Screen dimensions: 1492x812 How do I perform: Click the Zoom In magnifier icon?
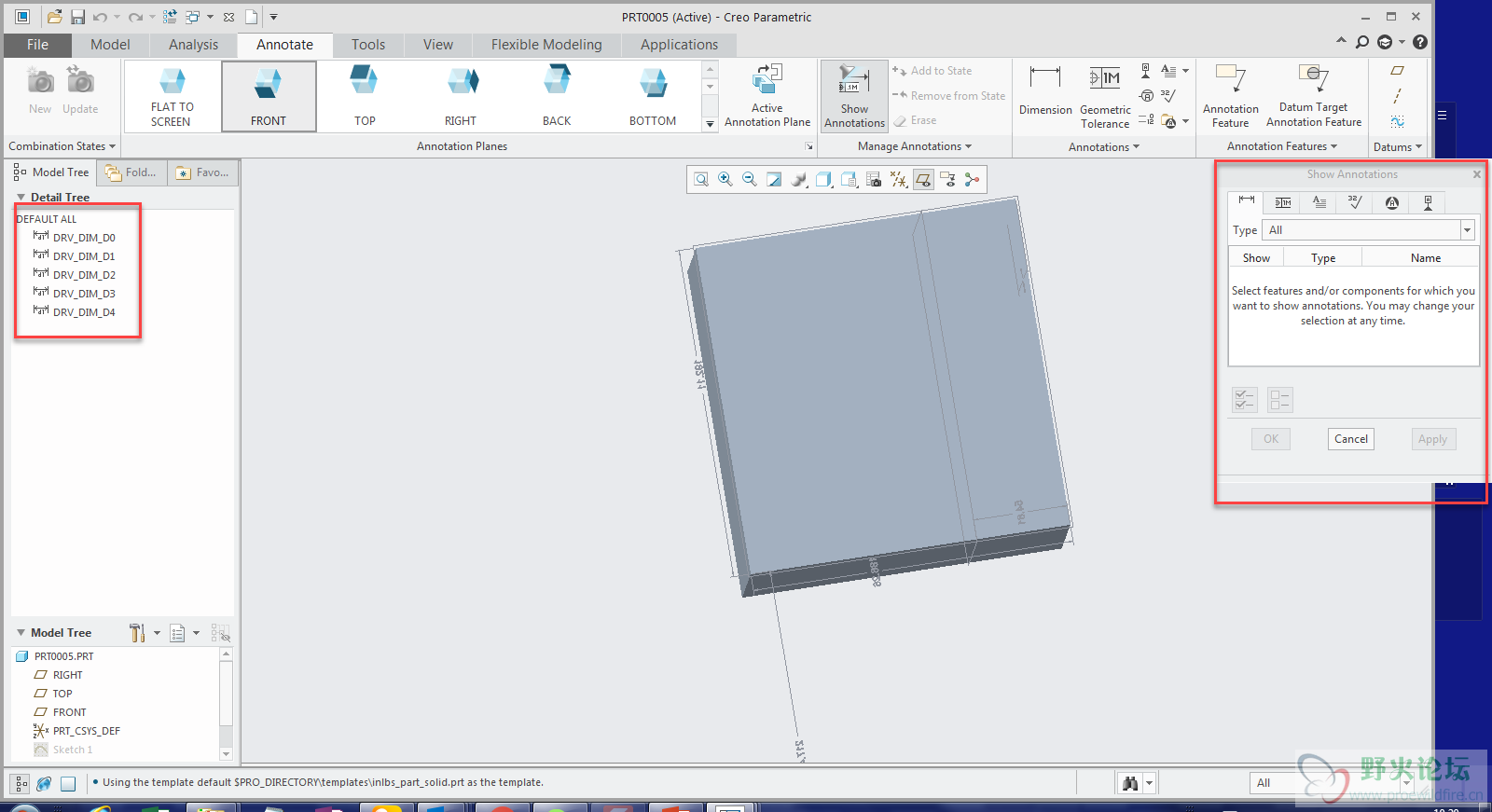[725, 179]
